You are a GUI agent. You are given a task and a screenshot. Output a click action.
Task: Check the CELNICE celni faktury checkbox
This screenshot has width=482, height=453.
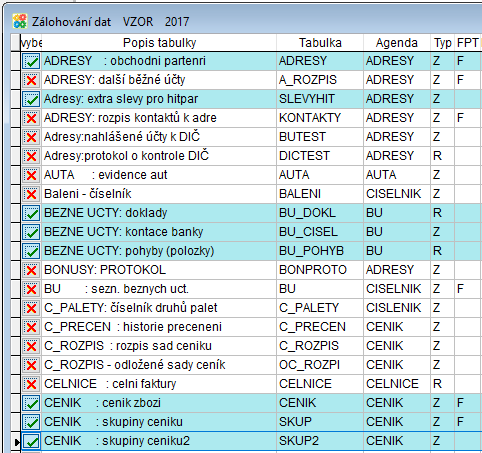coord(31,384)
